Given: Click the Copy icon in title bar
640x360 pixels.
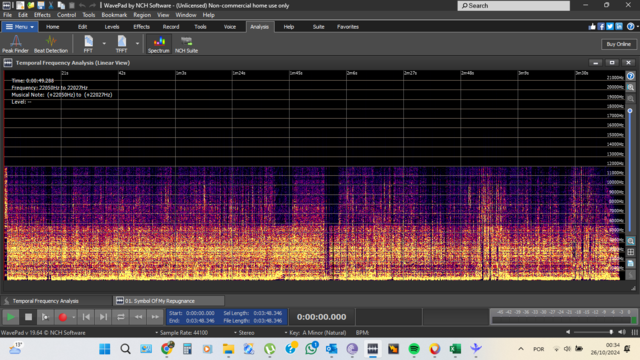Looking at the screenshot, I should pos(61,5).
